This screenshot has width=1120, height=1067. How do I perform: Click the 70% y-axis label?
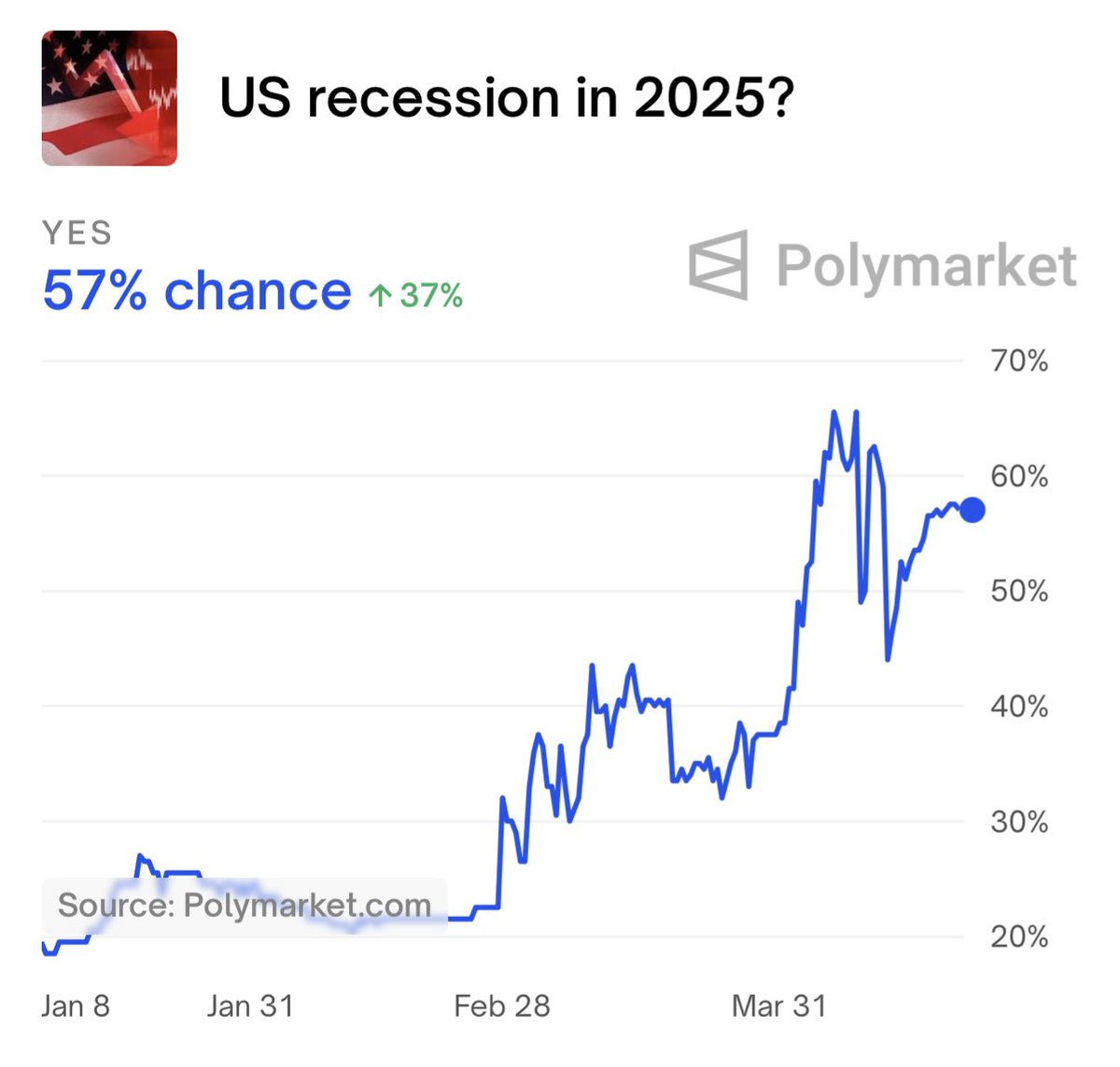tap(1019, 361)
